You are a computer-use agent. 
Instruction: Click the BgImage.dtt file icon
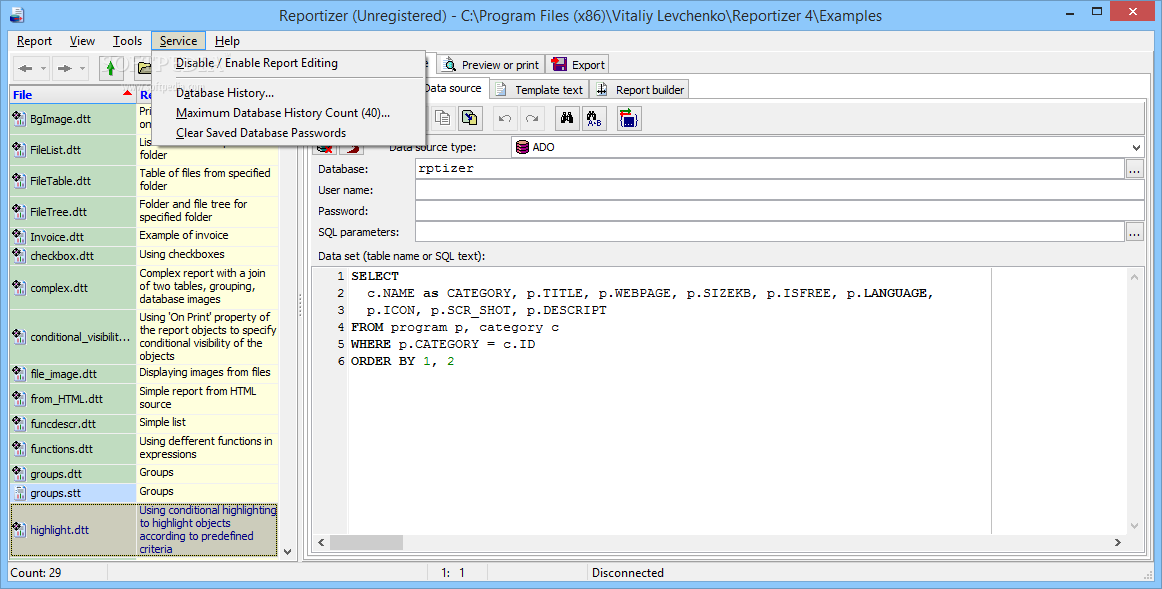[19, 119]
